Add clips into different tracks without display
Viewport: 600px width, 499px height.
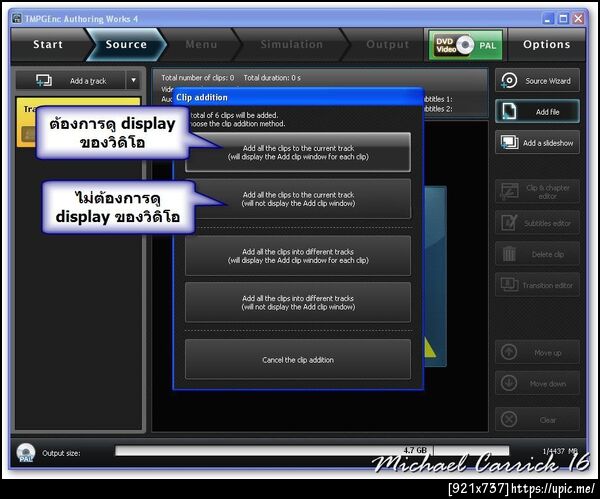pyautogui.click(x=298, y=302)
